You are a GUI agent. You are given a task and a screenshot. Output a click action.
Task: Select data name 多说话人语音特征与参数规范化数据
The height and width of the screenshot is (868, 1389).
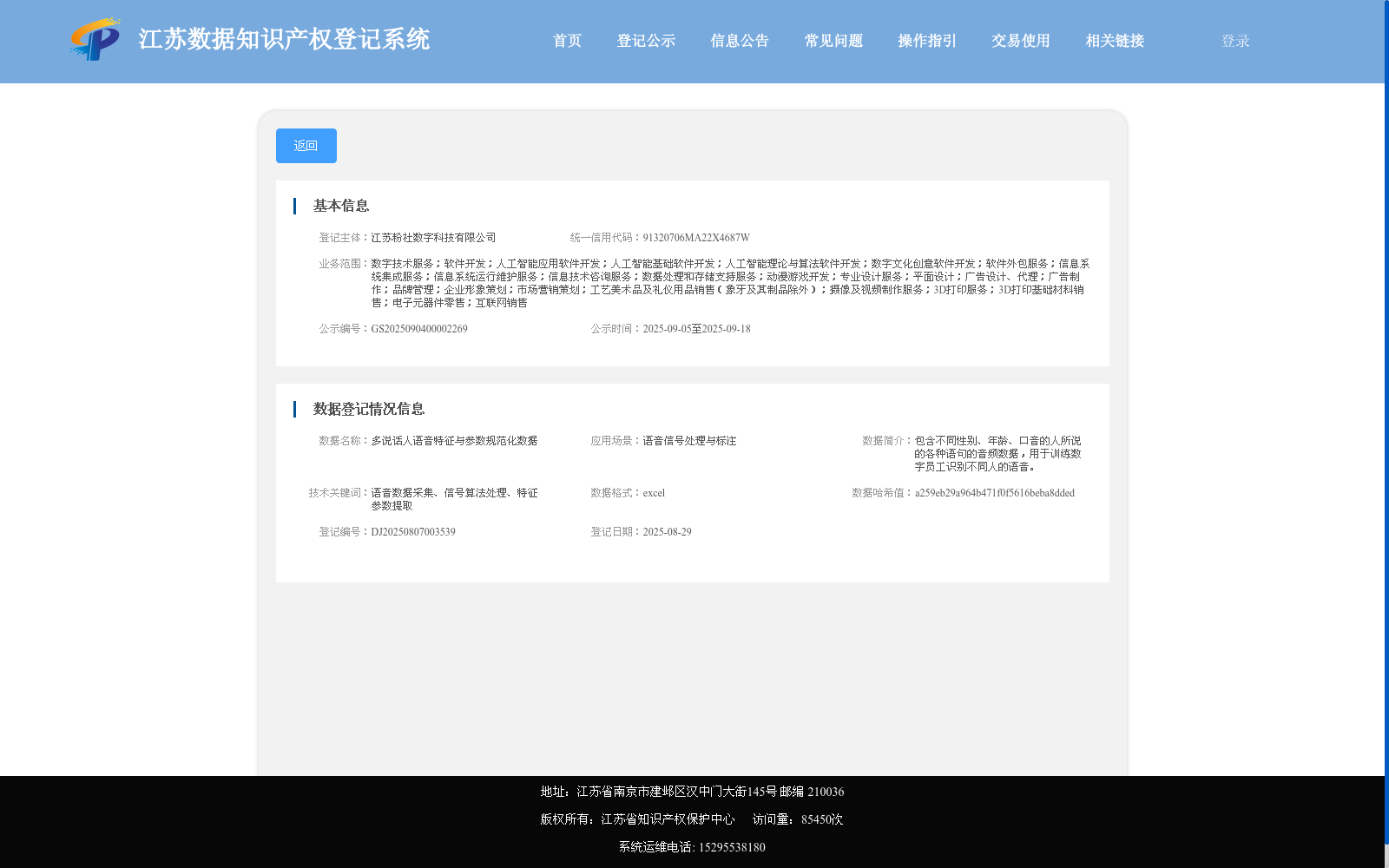coord(454,441)
